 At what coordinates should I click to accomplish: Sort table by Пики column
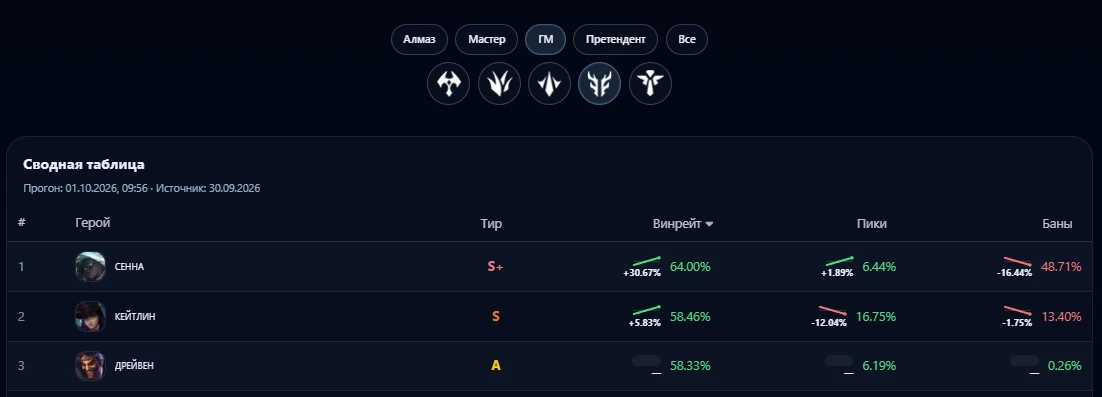[x=871, y=223]
